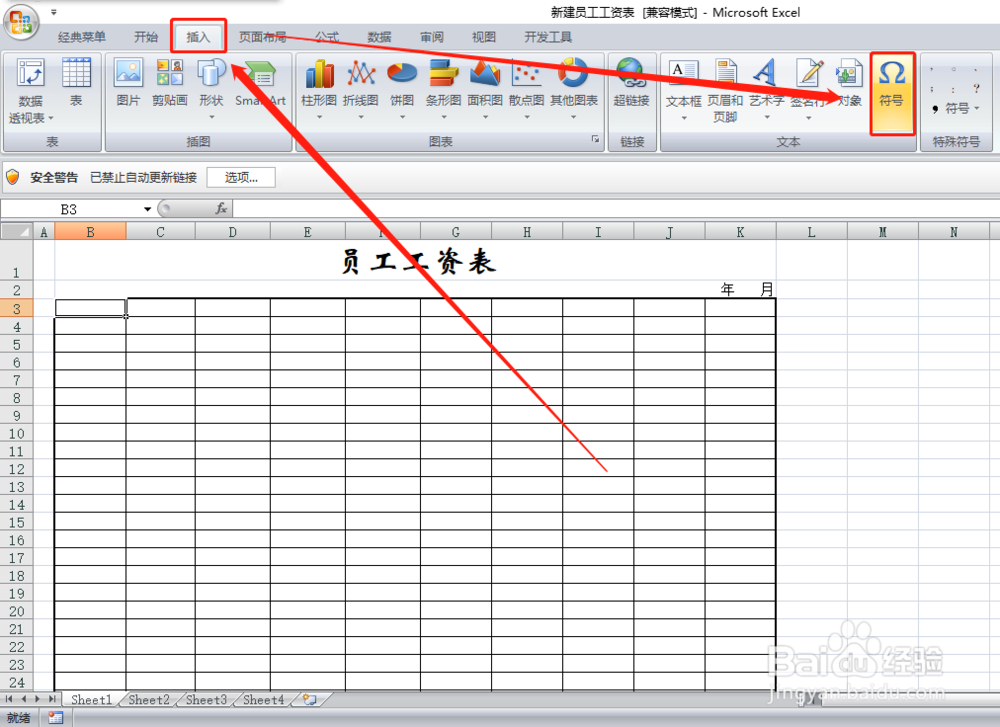1000x727 pixels.
Task: Insert a pie chart (饼图)
Action: 402,89
